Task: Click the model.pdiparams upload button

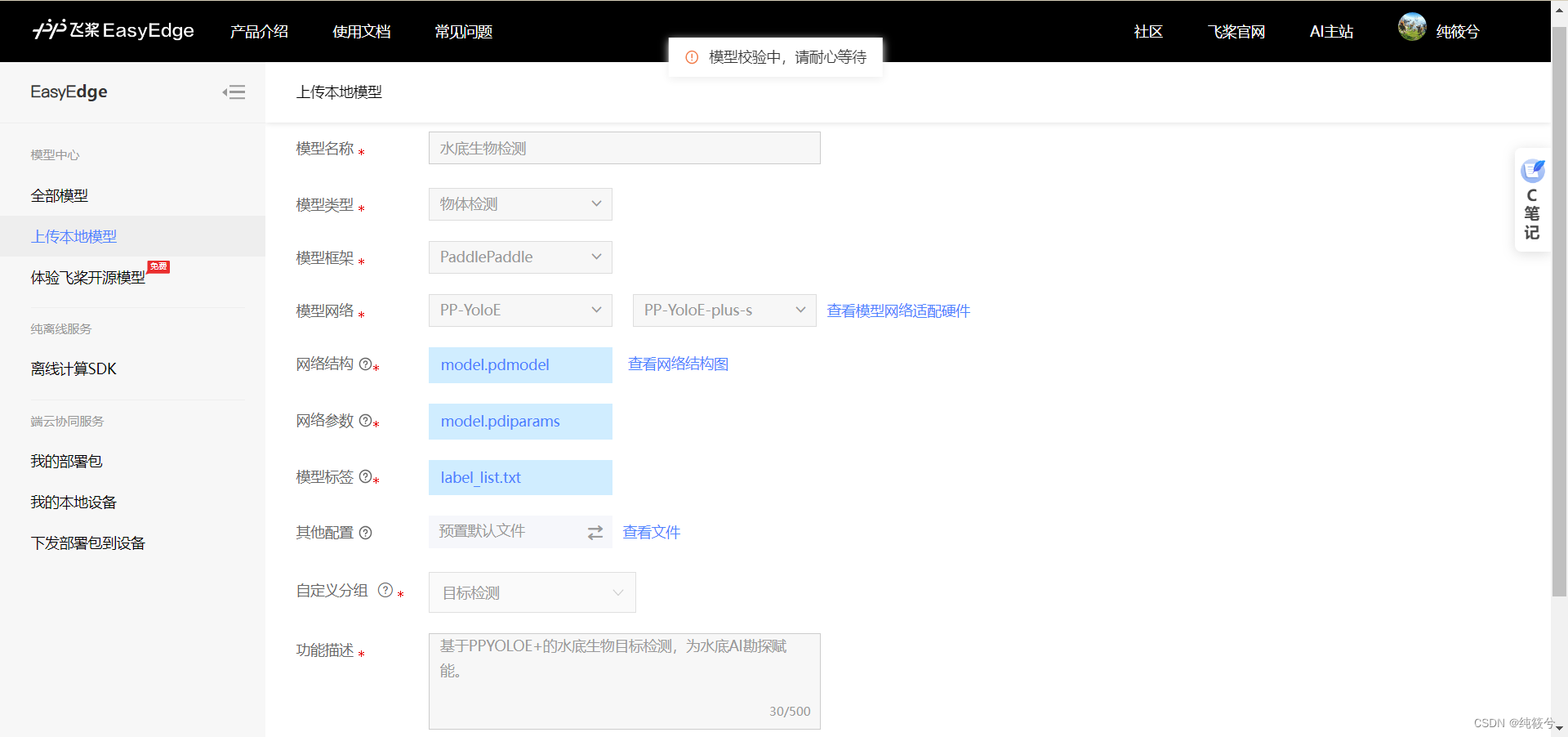Action: coord(520,421)
